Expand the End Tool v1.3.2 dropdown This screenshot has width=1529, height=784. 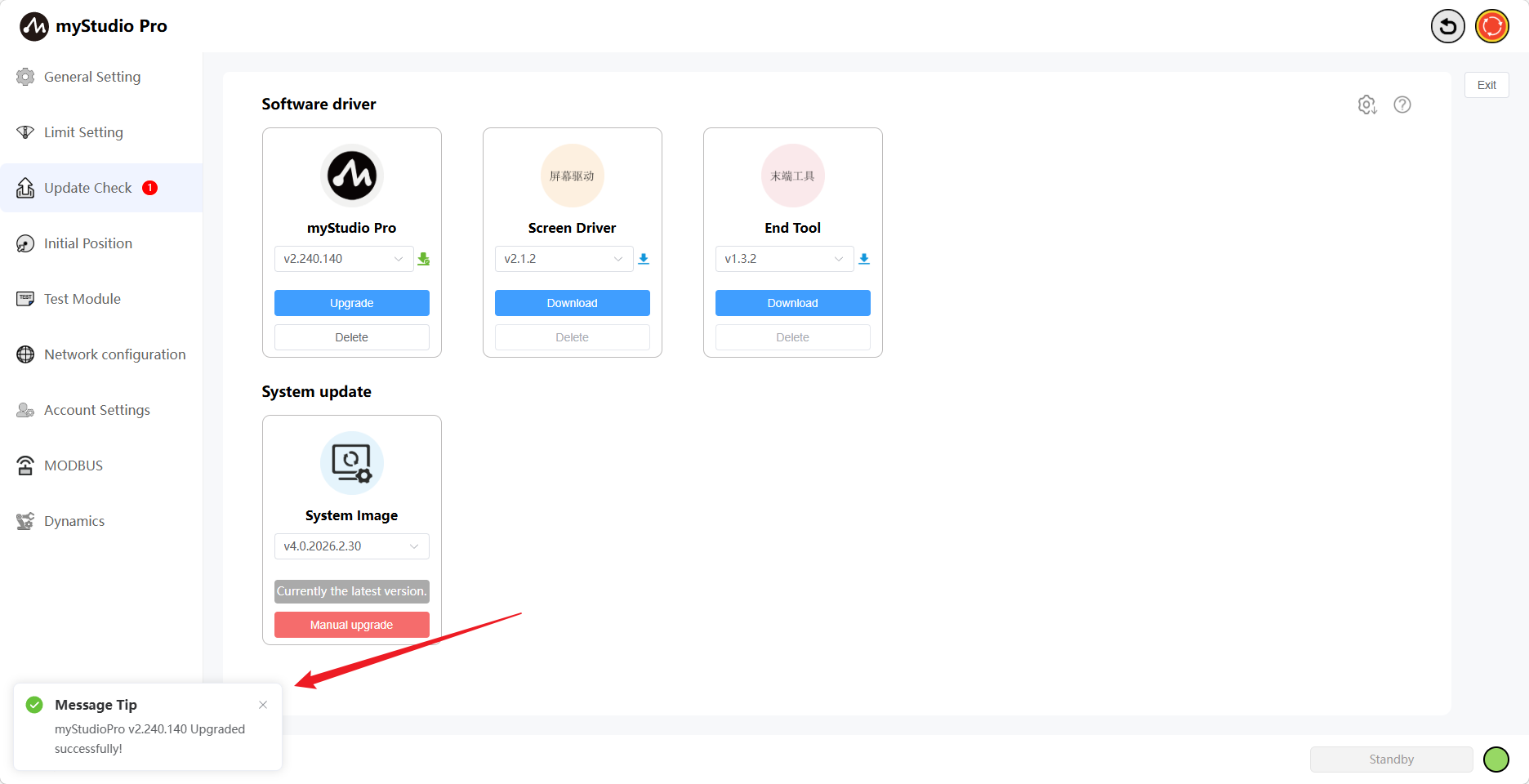[784, 259]
